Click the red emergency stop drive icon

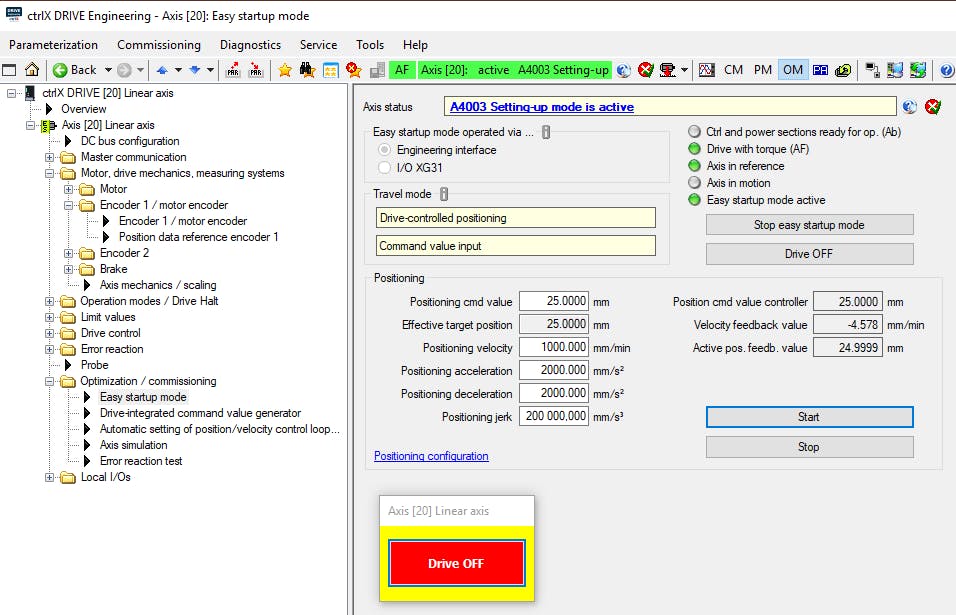668,70
